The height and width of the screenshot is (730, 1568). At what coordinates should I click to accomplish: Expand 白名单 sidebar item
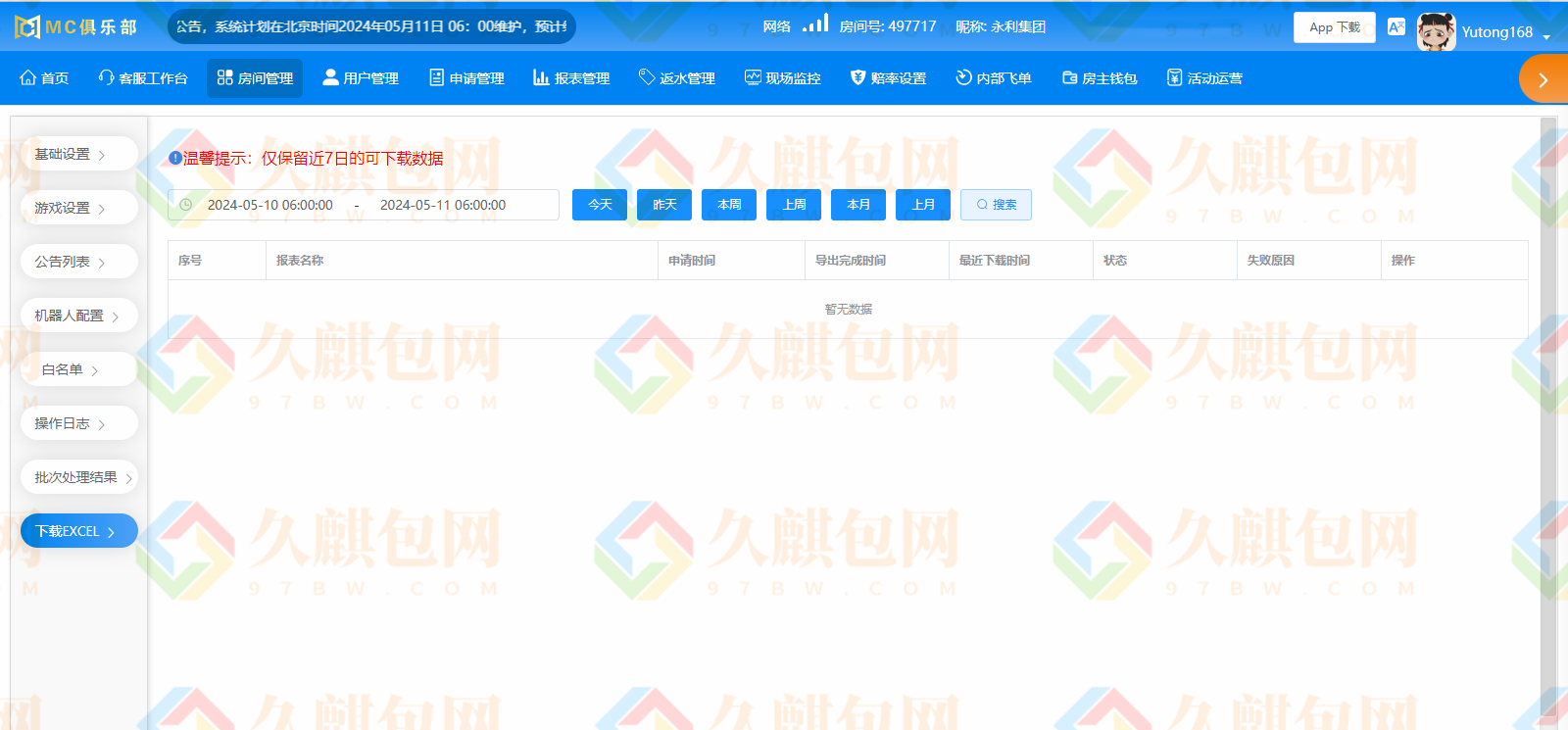coord(78,369)
